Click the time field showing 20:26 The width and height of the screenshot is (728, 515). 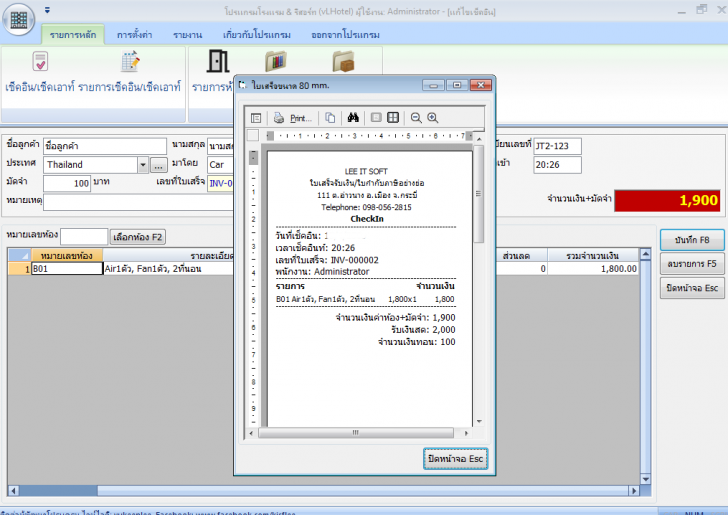[557, 165]
